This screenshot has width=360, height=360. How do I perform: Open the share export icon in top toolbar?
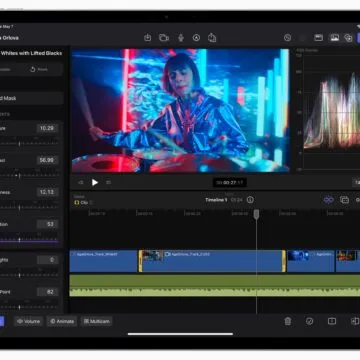[x=212, y=38]
